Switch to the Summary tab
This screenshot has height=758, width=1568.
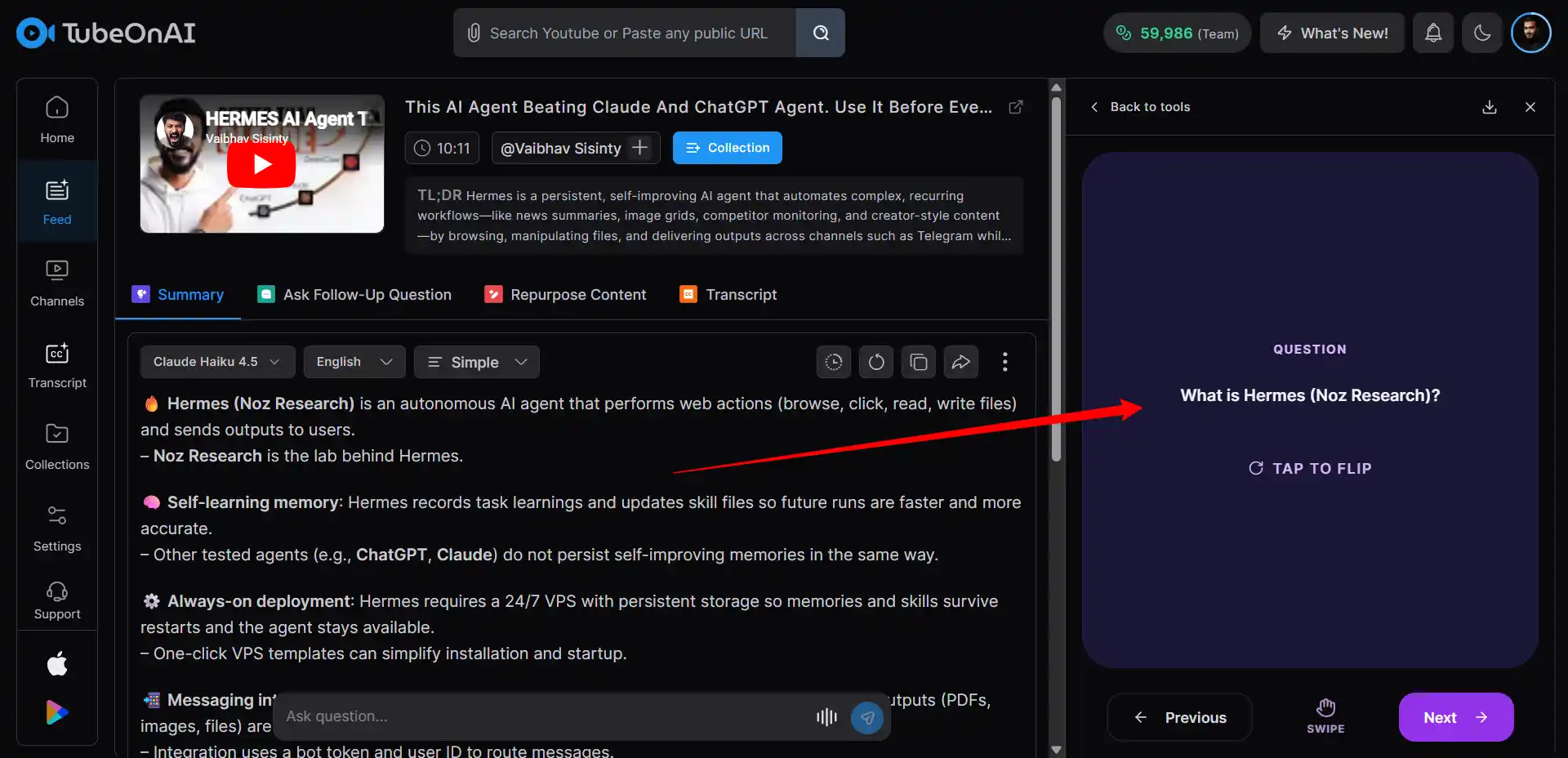tap(178, 294)
